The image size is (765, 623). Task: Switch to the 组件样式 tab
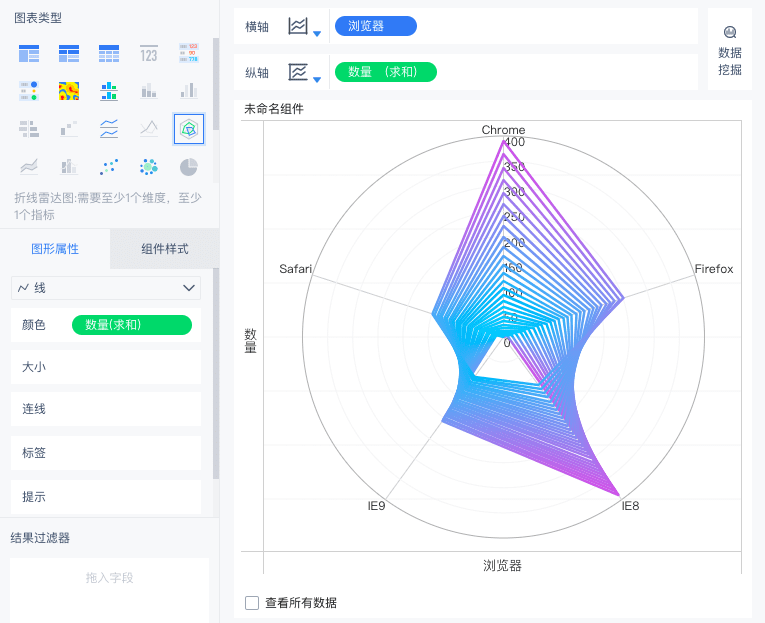164,249
